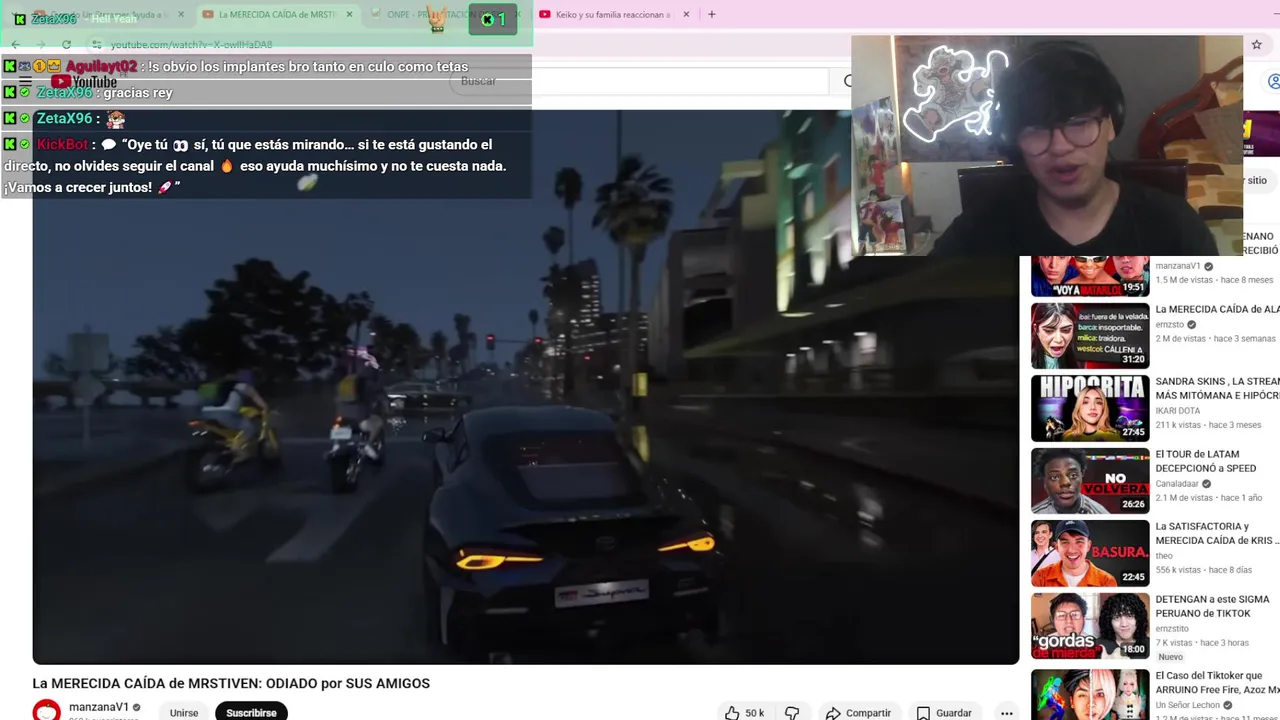This screenshot has height=720, width=1280.
Task: Bookmark page with the star icon
Action: [1257, 44]
